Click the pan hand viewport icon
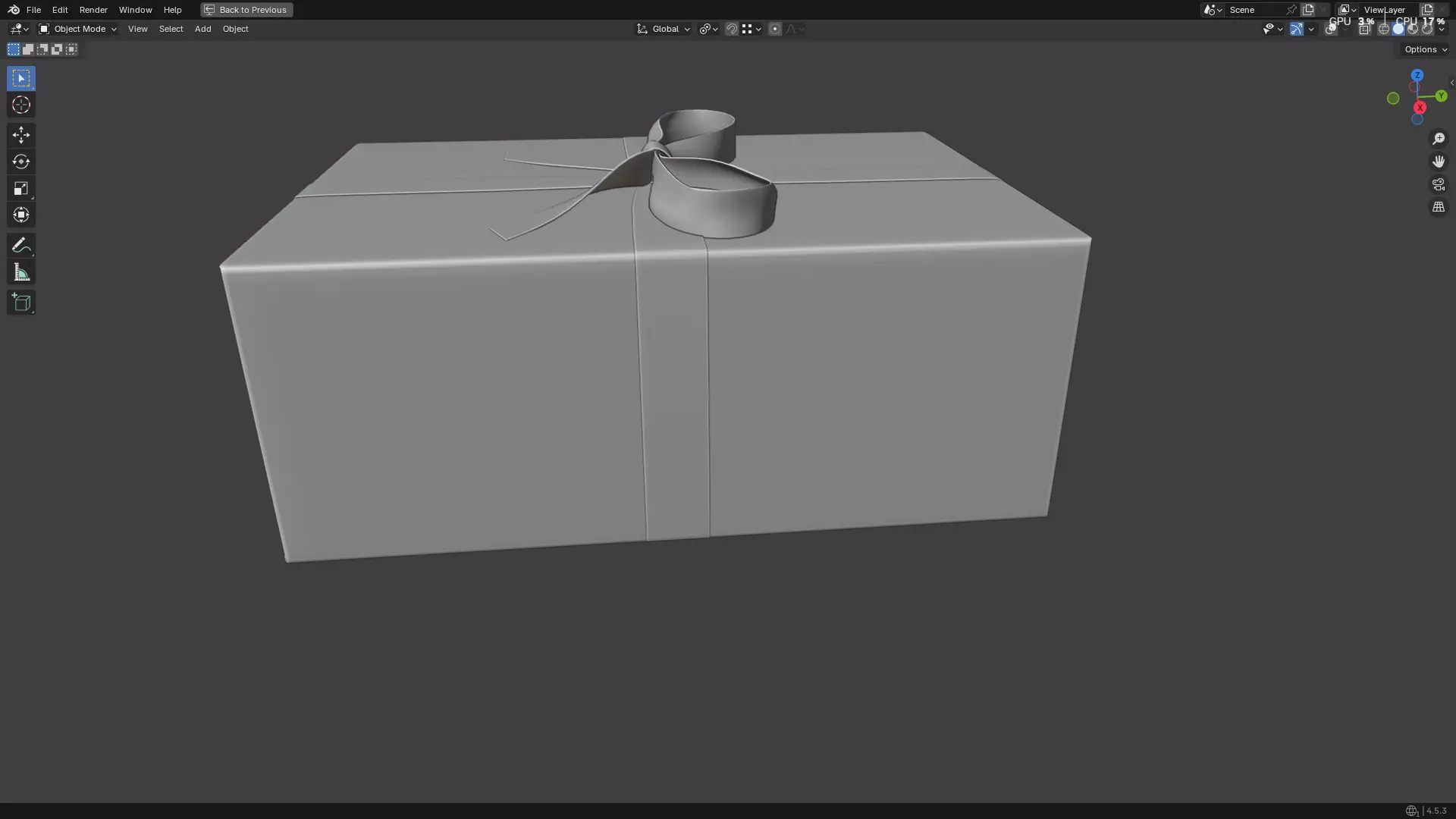The height and width of the screenshot is (819, 1456). [x=1439, y=162]
